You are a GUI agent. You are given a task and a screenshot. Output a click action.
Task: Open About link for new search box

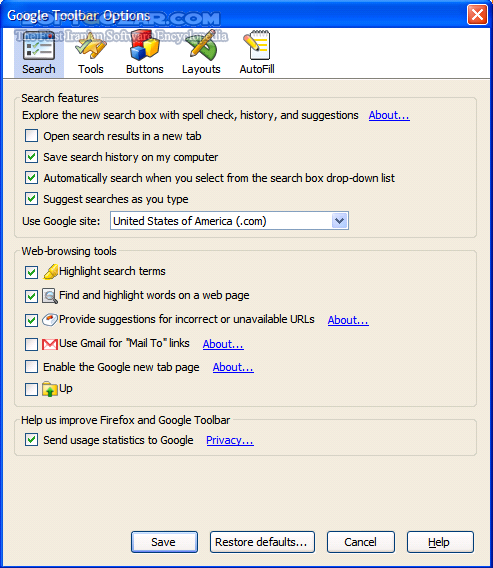[389, 115]
